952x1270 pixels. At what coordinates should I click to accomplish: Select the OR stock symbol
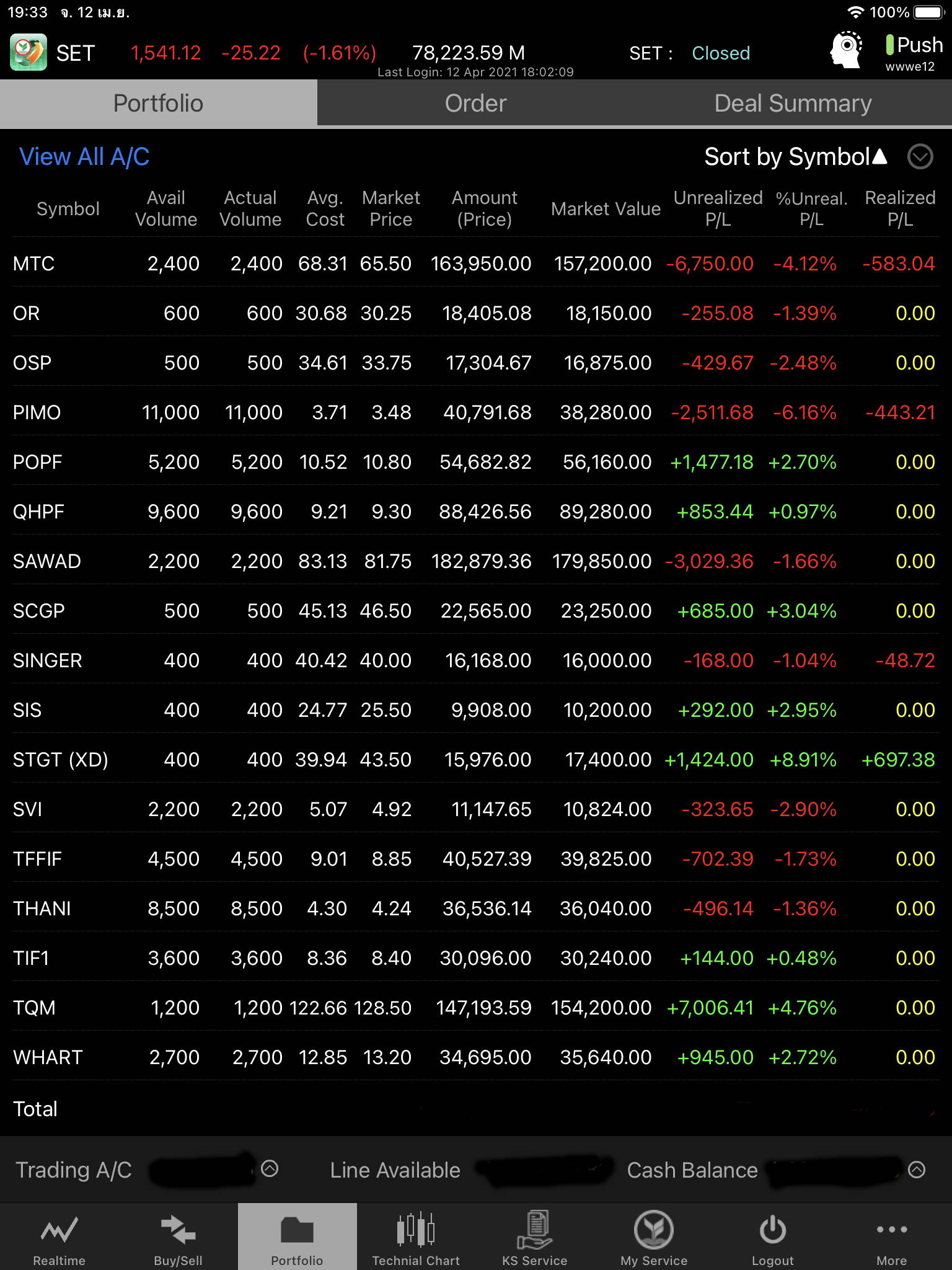[x=26, y=313]
